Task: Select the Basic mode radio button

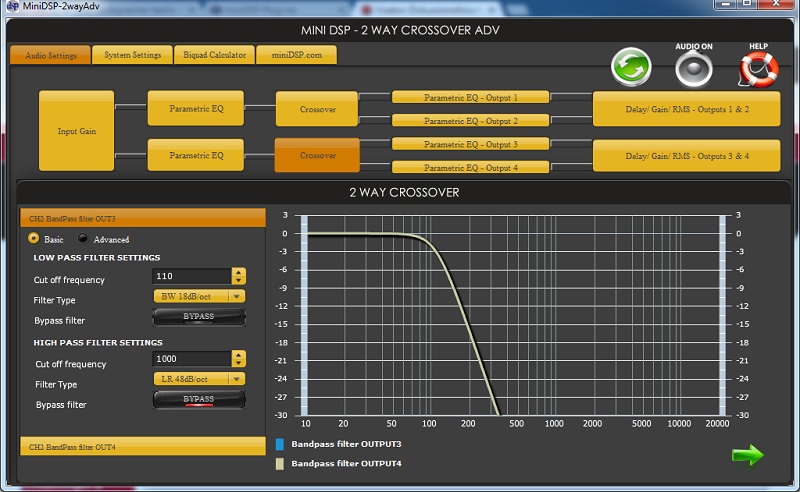Action: [x=34, y=239]
